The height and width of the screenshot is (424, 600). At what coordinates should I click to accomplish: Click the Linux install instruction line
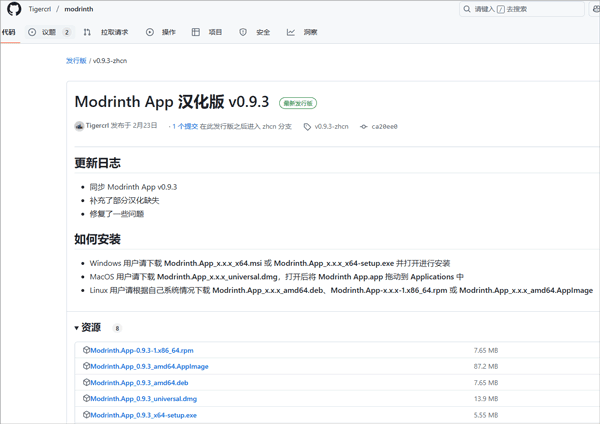(341, 290)
